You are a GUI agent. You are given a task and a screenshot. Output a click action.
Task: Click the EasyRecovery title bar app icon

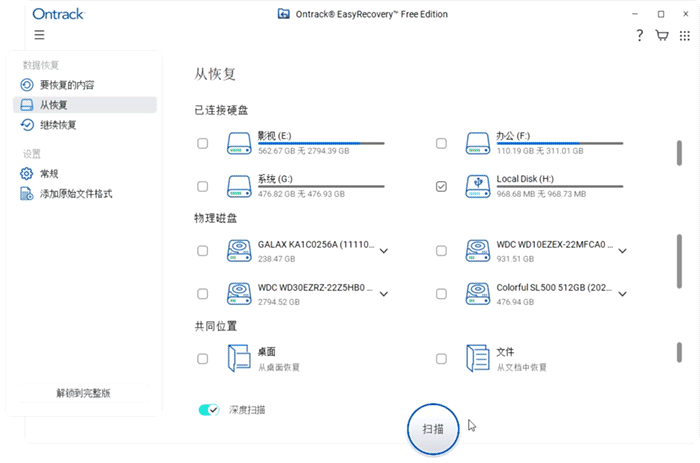(283, 14)
